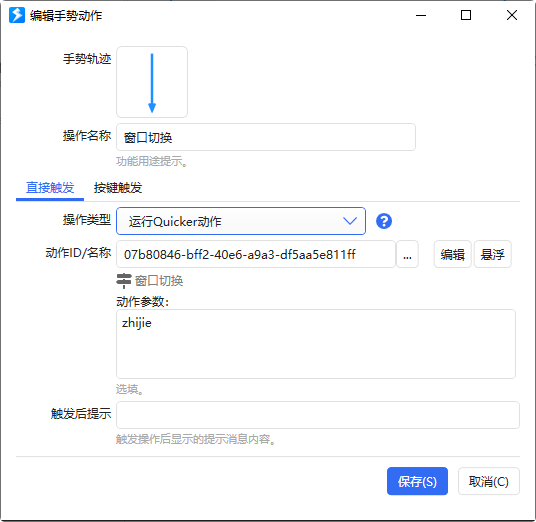
Task: Switch to the 按键触发 tab
Action: tap(118, 188)
